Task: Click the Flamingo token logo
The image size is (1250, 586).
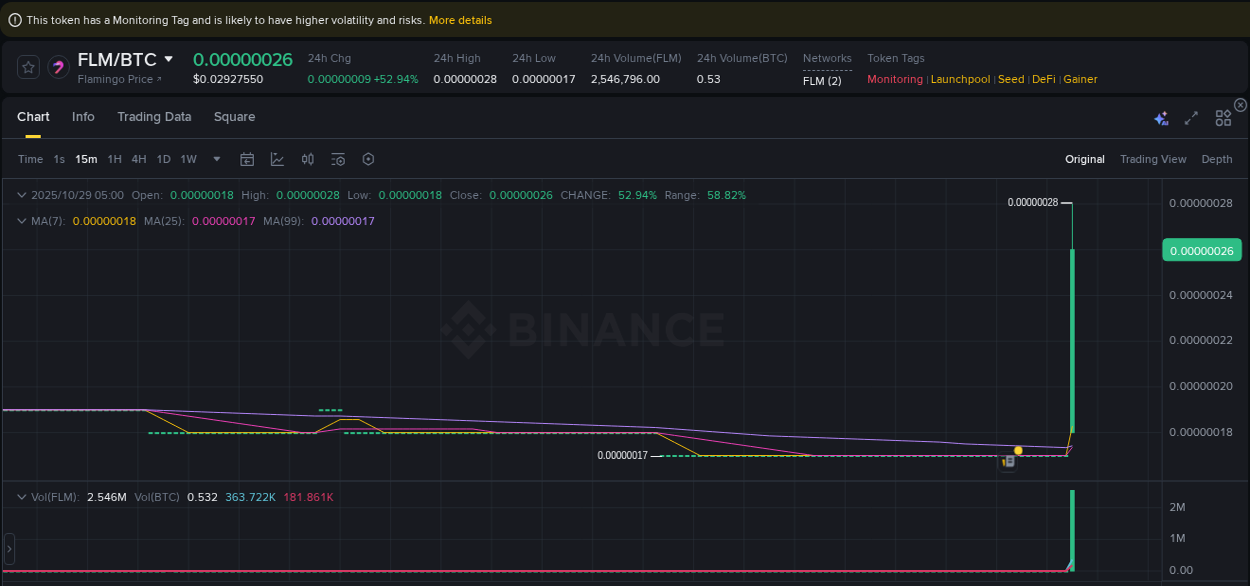Action: pyautogui.click(x=58, y=66)
